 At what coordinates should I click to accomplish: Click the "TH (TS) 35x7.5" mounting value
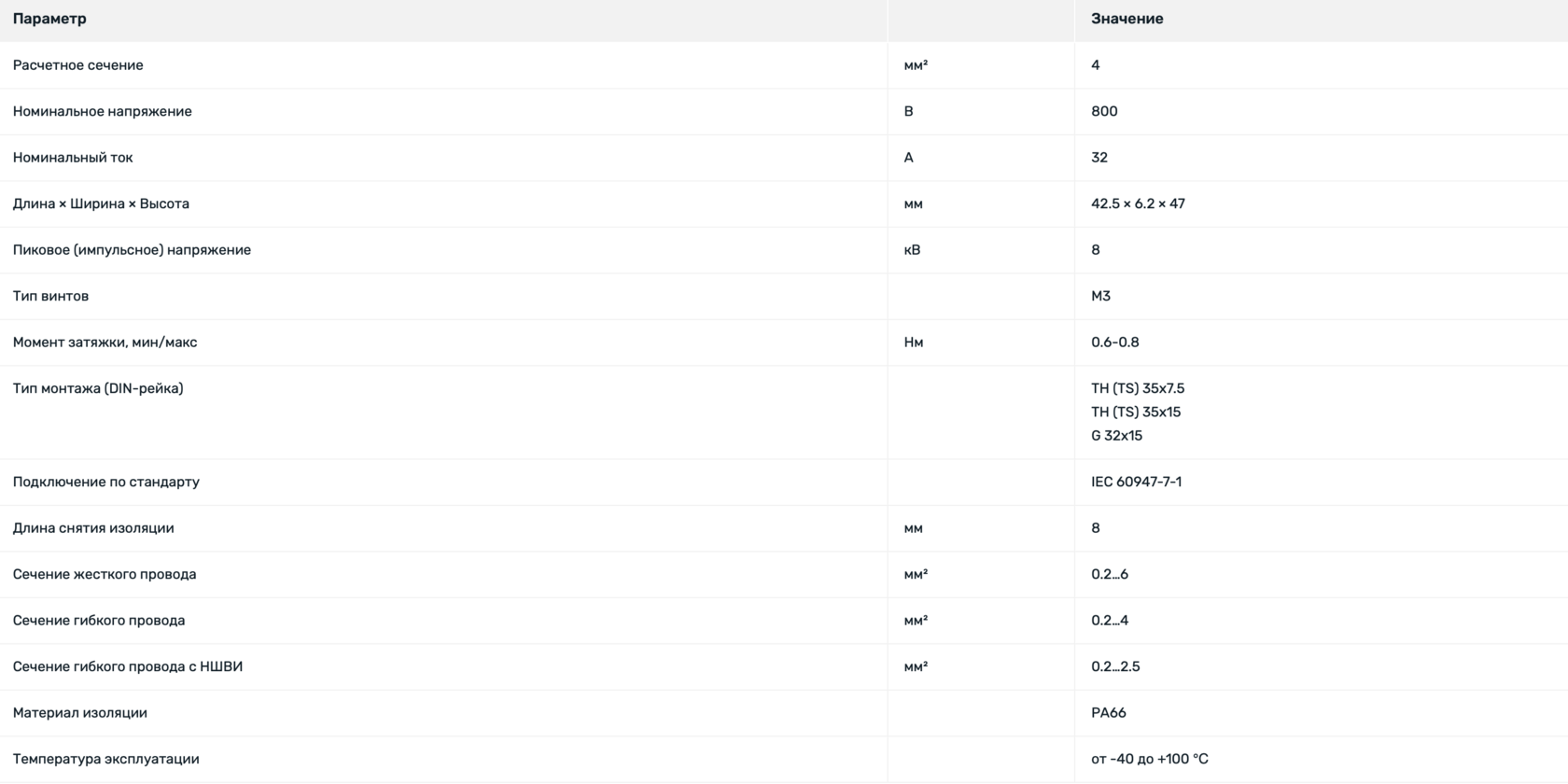point(1138,388)
